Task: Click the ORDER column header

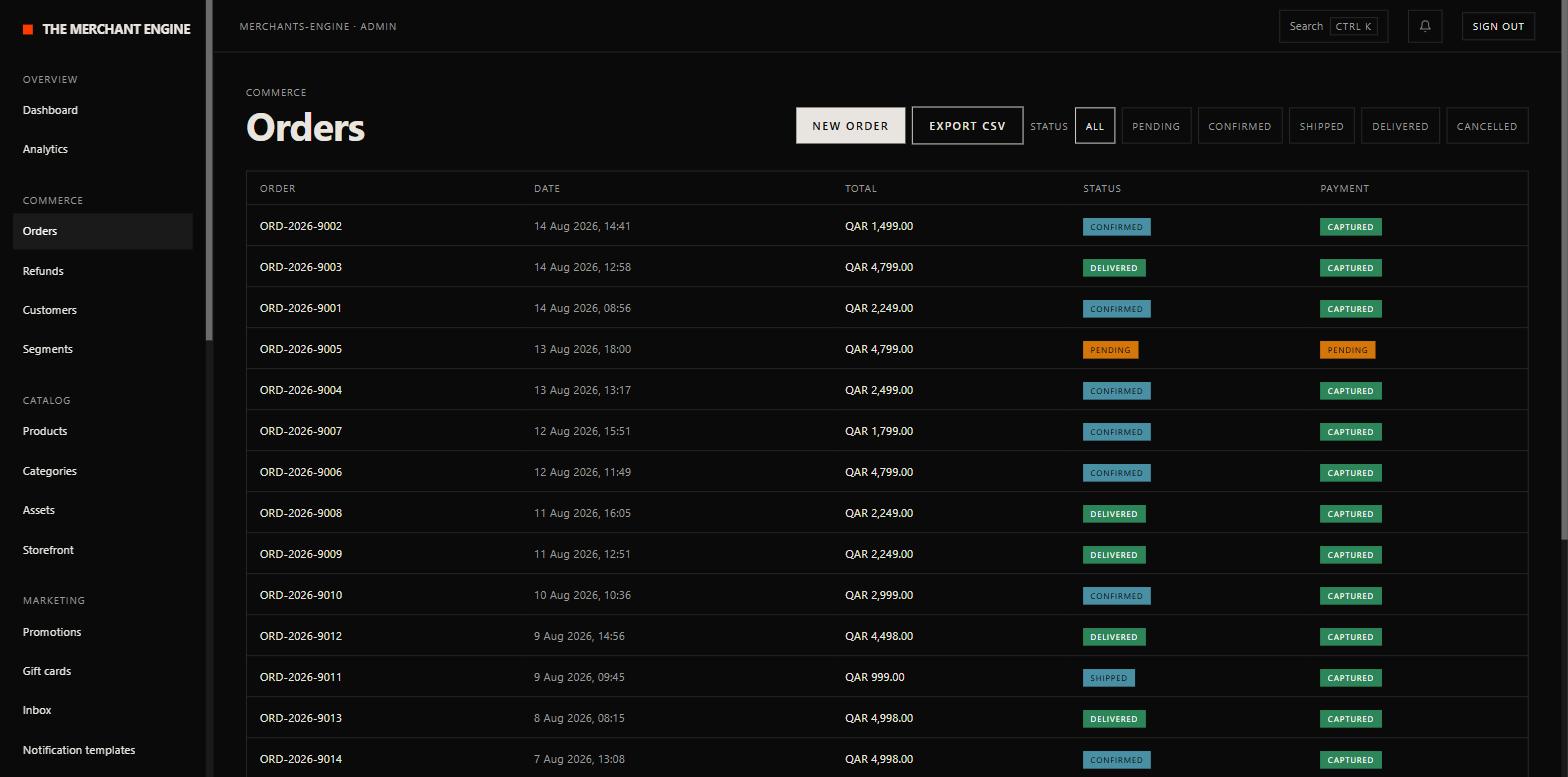Action: (277, 188)
